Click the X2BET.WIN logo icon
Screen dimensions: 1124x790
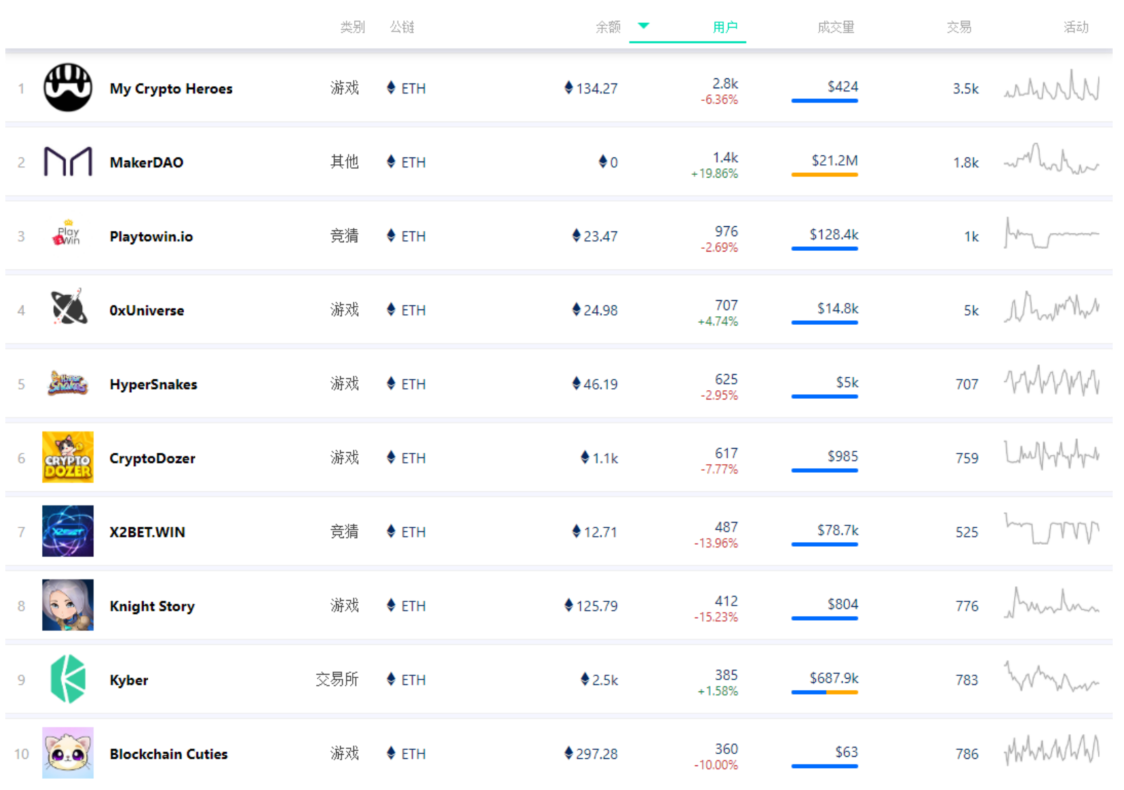click(x=67, y=531)
